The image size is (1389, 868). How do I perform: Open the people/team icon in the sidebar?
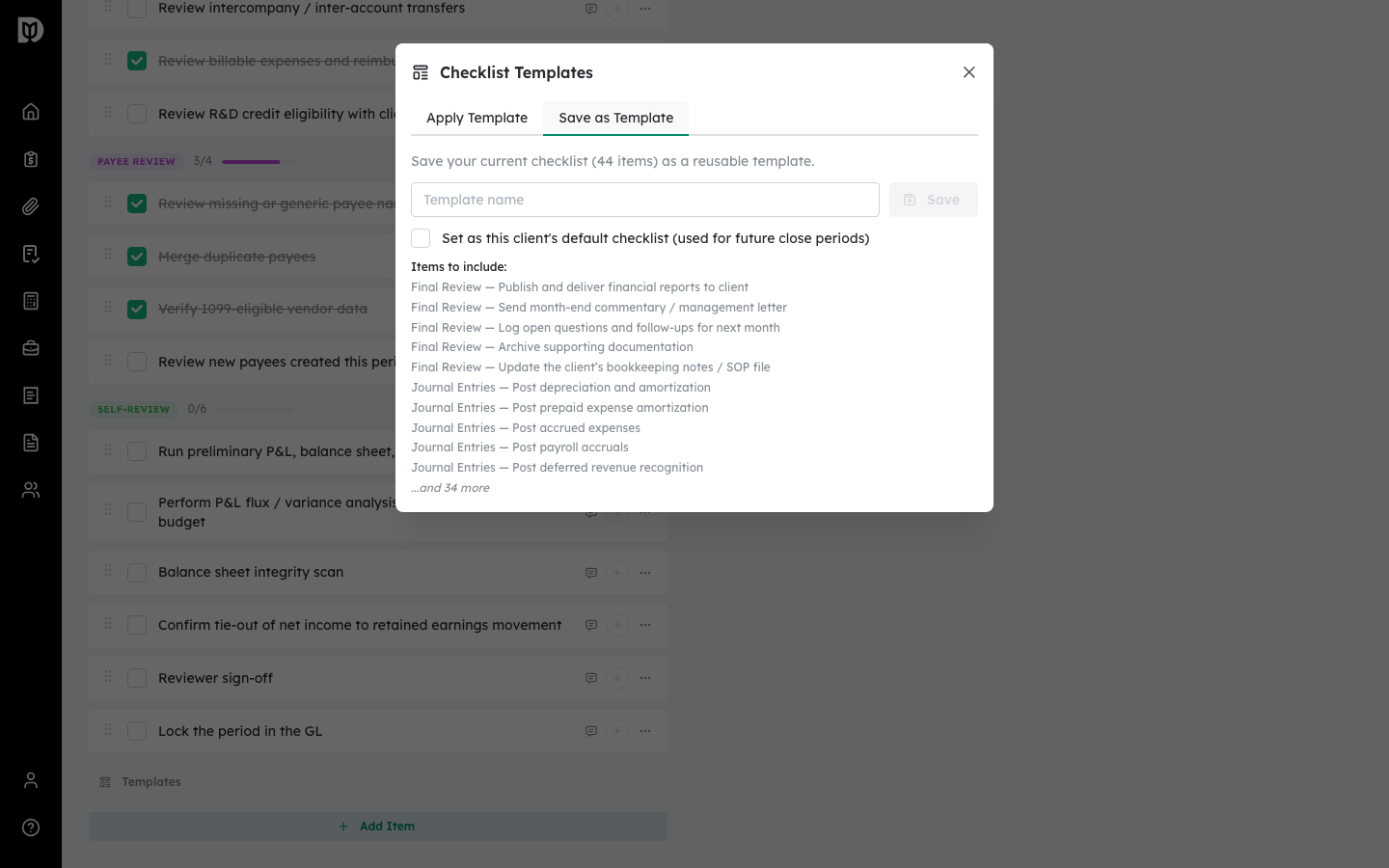point(31,490)
